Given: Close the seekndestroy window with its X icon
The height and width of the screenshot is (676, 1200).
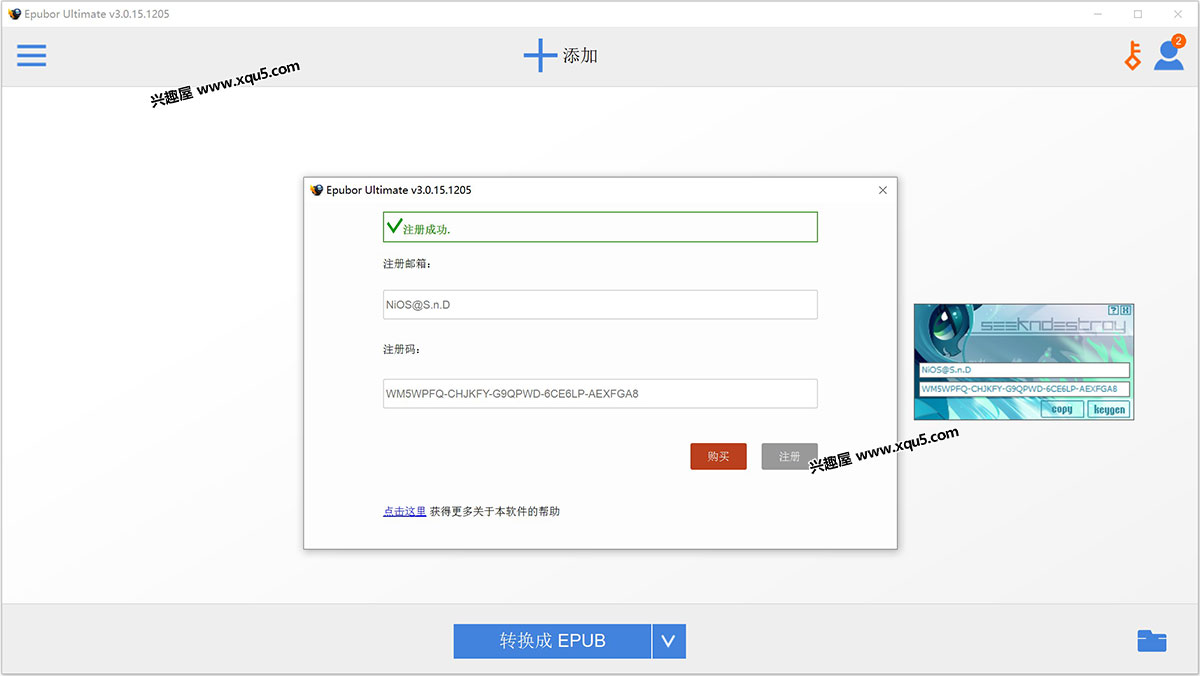Looking at the screenshot, I should pos(1126,311).
